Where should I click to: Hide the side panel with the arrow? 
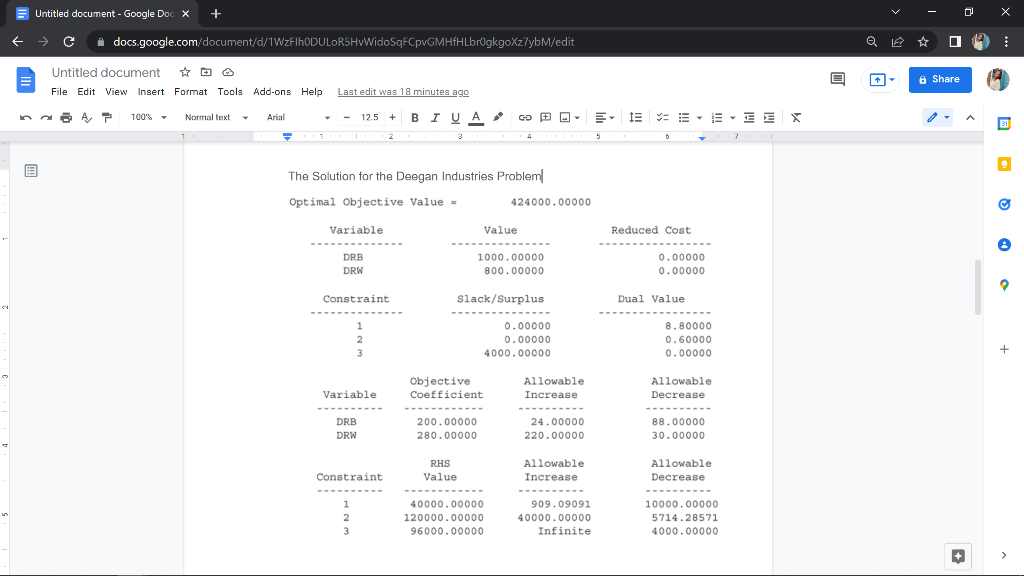coord(1004,555)
